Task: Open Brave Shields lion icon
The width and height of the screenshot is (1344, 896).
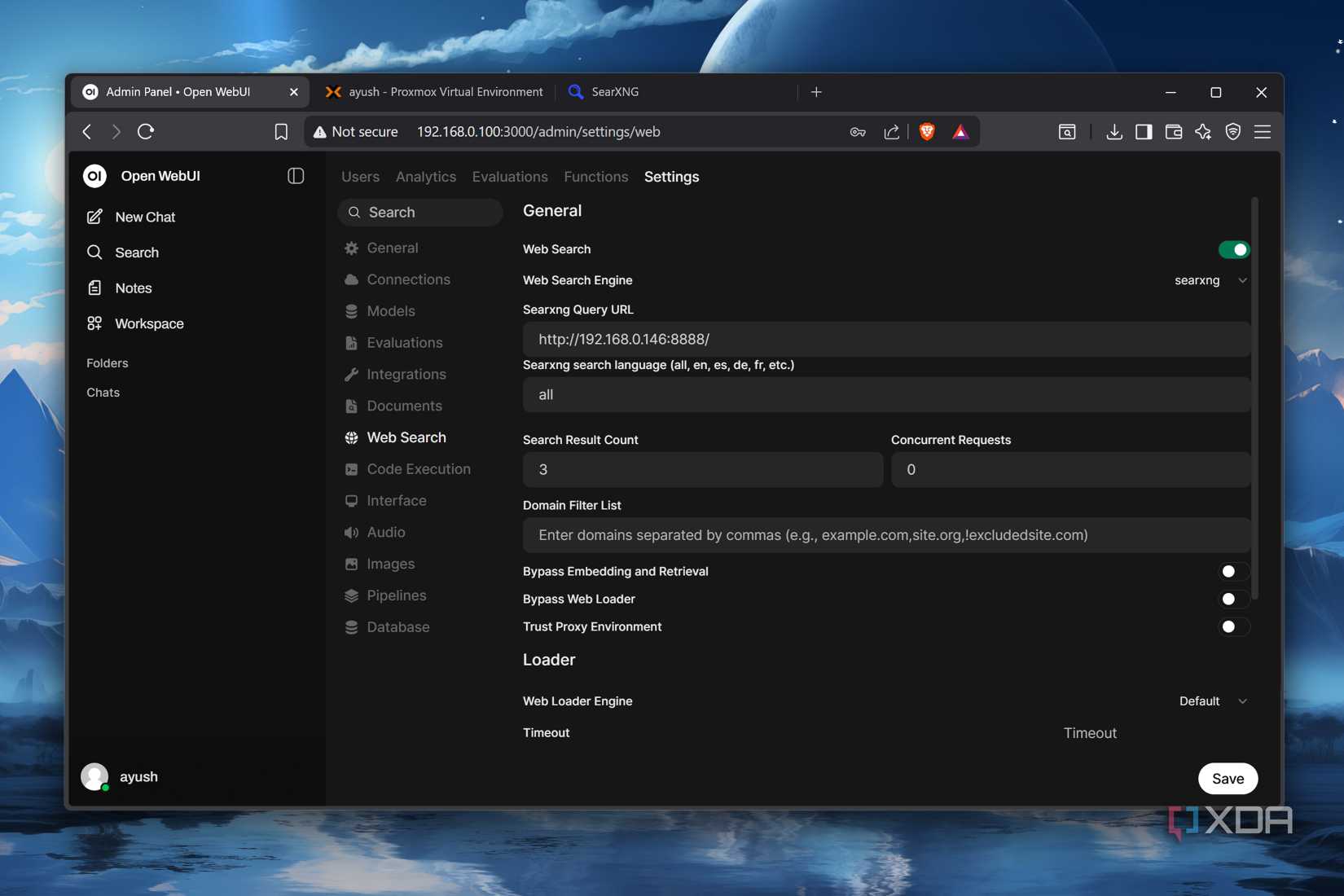Action: click(x=927, y=132)
